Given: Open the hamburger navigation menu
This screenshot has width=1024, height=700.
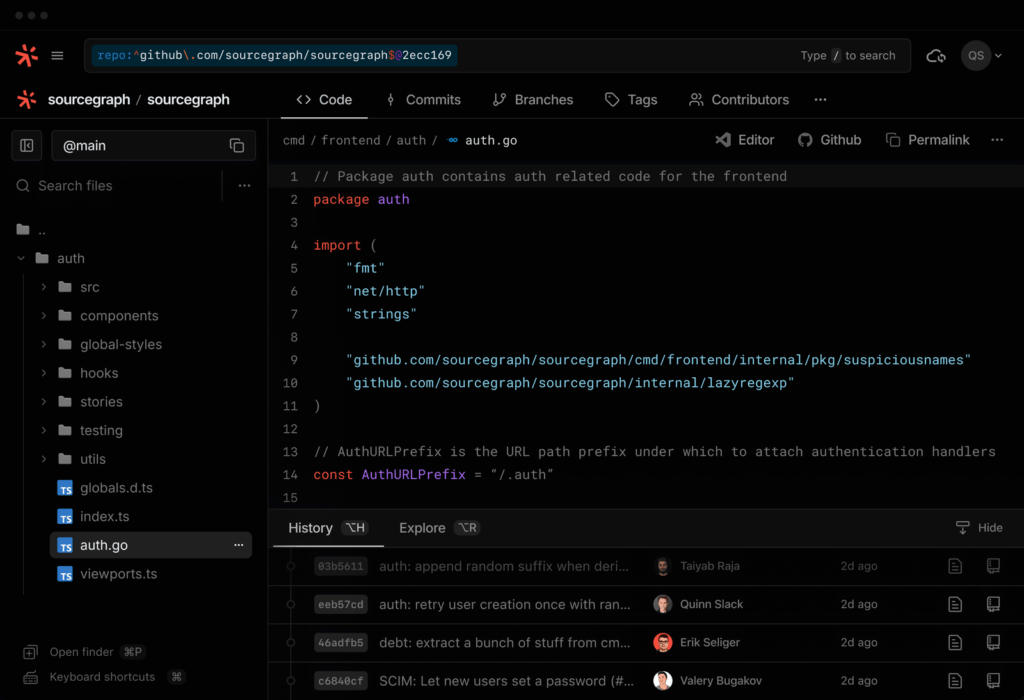Looking at the screenshot, I should click(x=58, y=56).
